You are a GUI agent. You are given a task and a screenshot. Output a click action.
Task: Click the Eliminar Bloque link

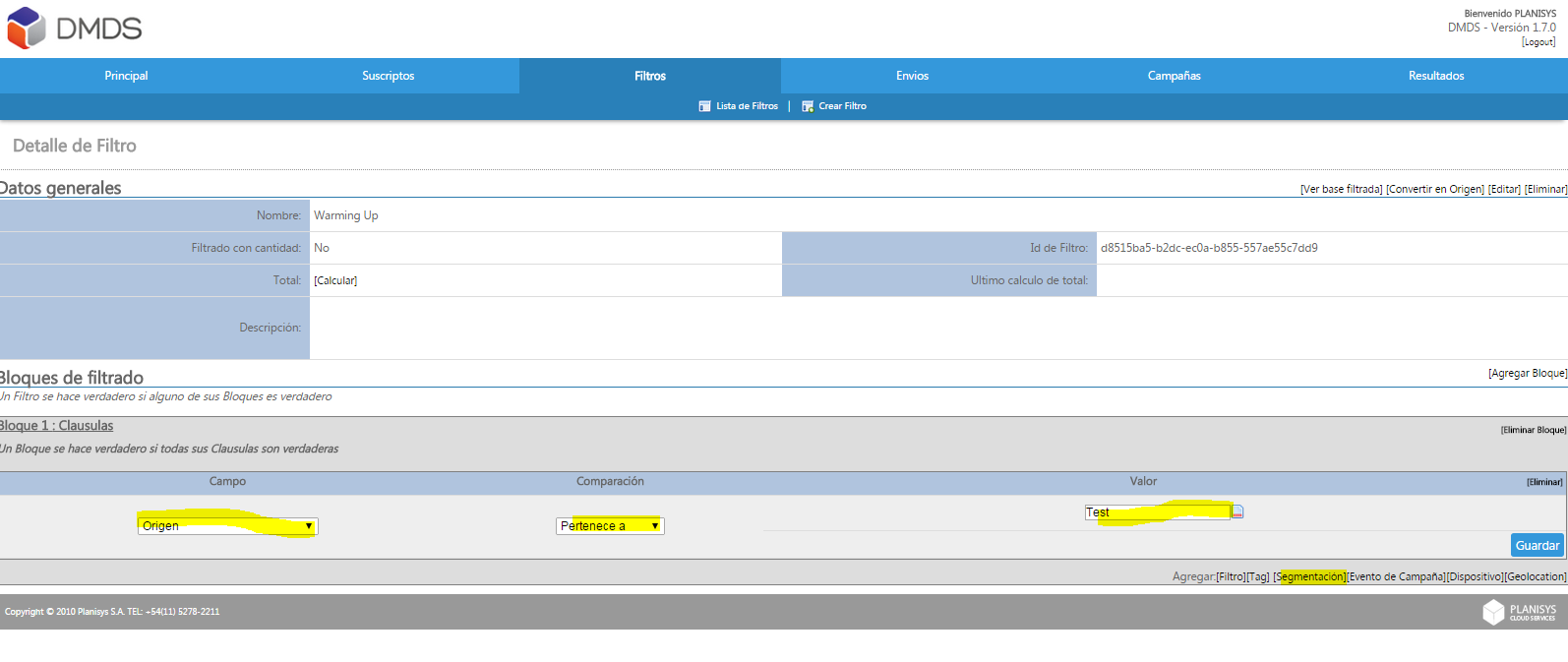click(1534, 430)
